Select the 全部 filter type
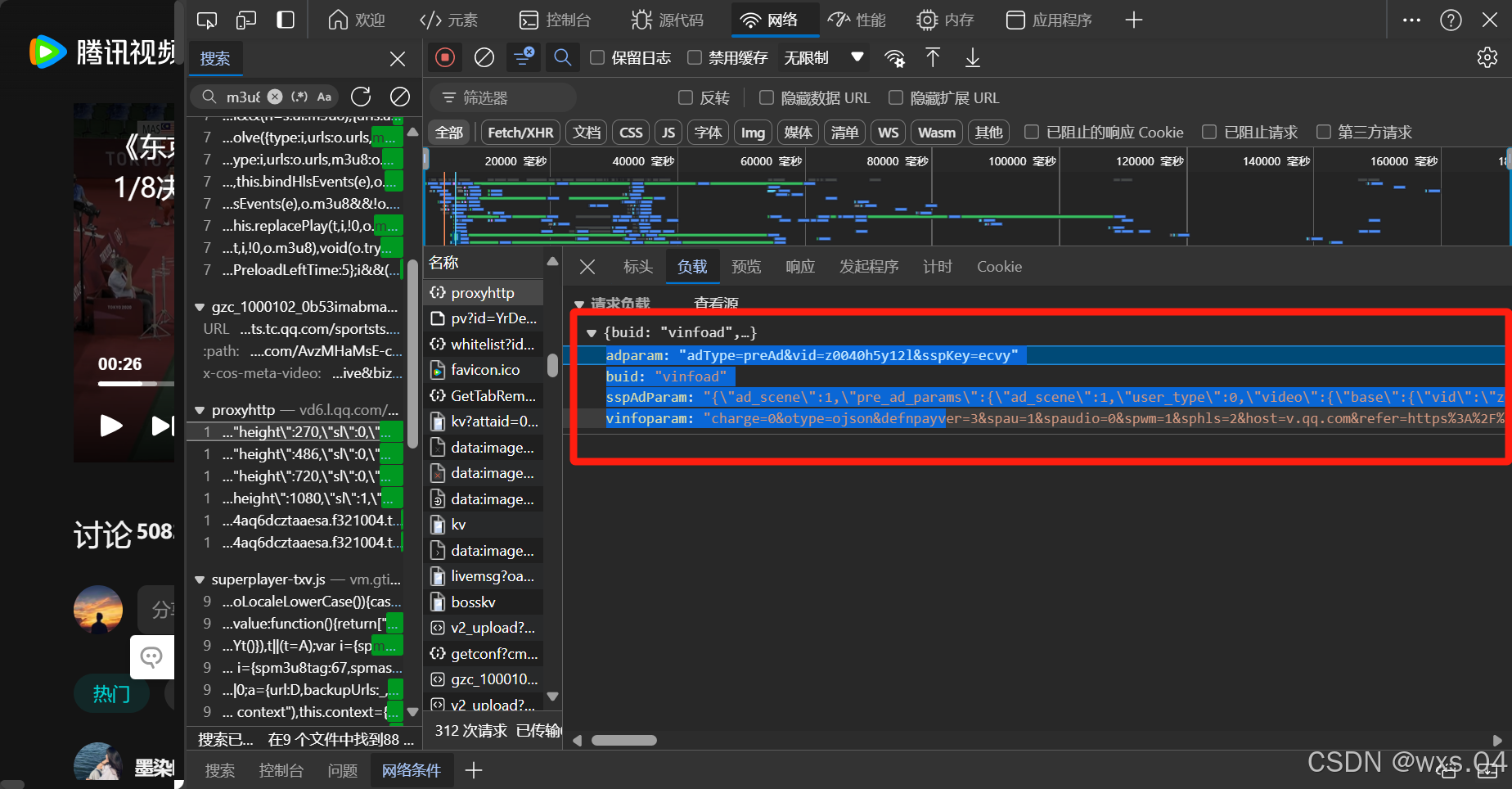The image size is (1512, 789). coord(449,132)
